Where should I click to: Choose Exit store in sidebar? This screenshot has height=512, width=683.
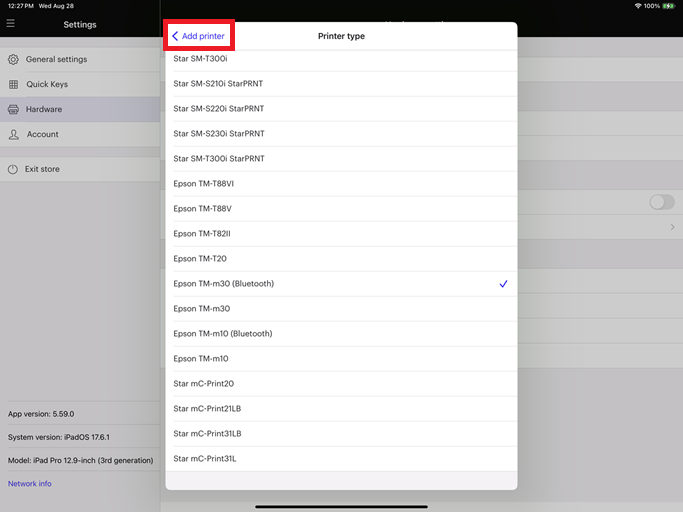[x=80, y=169]
